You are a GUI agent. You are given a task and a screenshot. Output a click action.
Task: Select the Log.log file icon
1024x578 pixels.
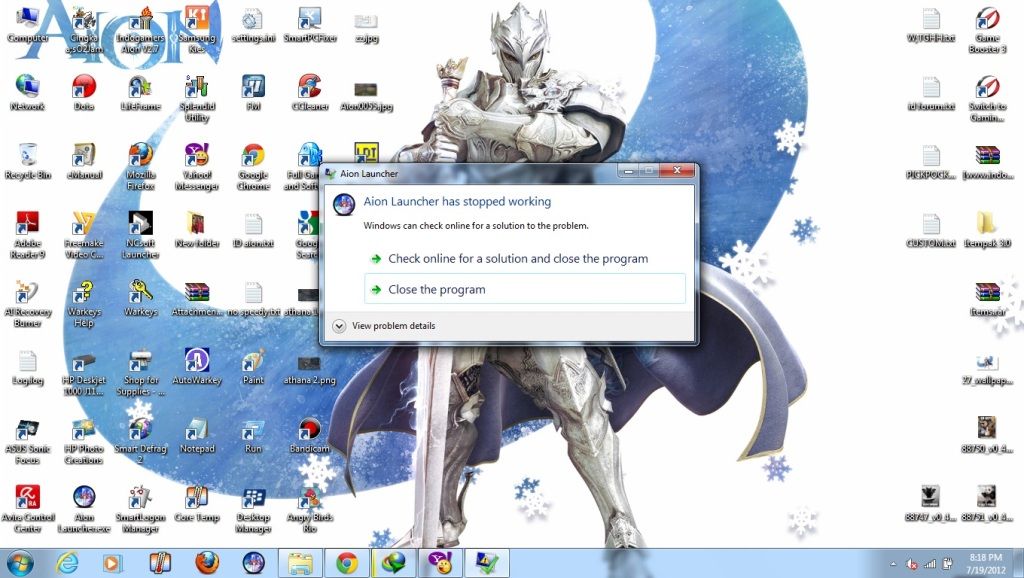pos(27,367)
